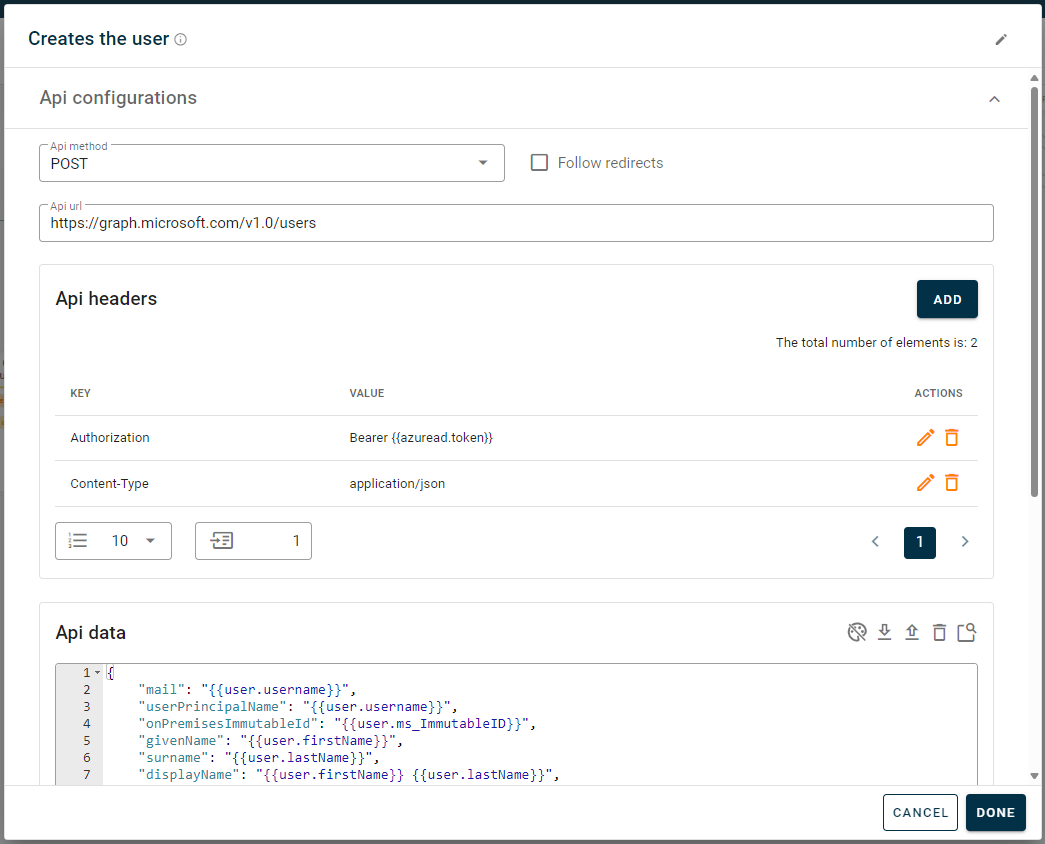Delete the Authorization header row
1045x844 pixels.
coord(952,437)
